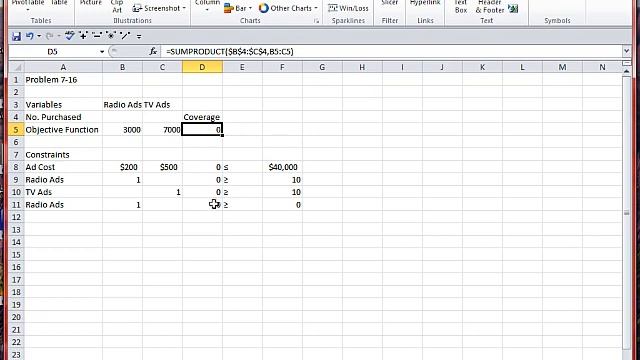
Task: Select row 5 header
Action: click(16, 130)
